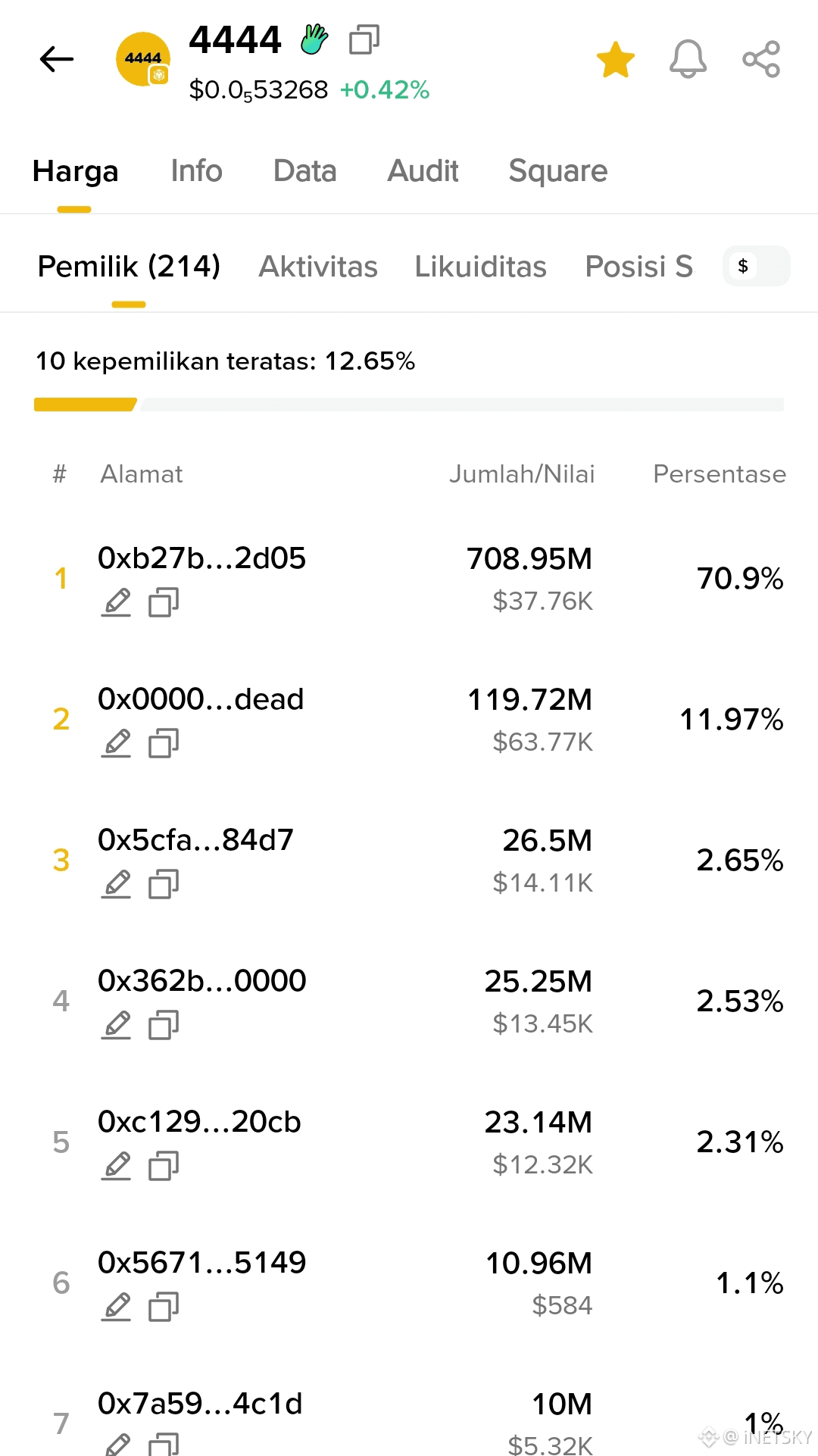Toggle the dollar currency switch

[757, 266]
